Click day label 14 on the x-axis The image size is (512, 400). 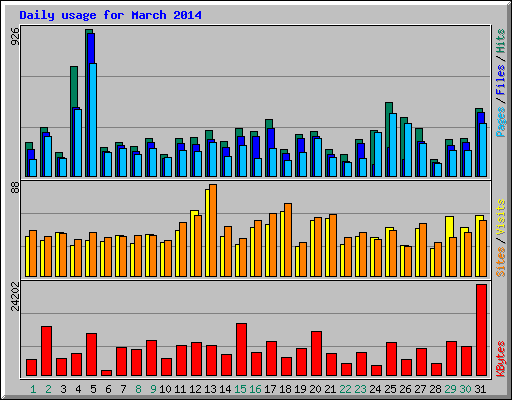point(225,389)
